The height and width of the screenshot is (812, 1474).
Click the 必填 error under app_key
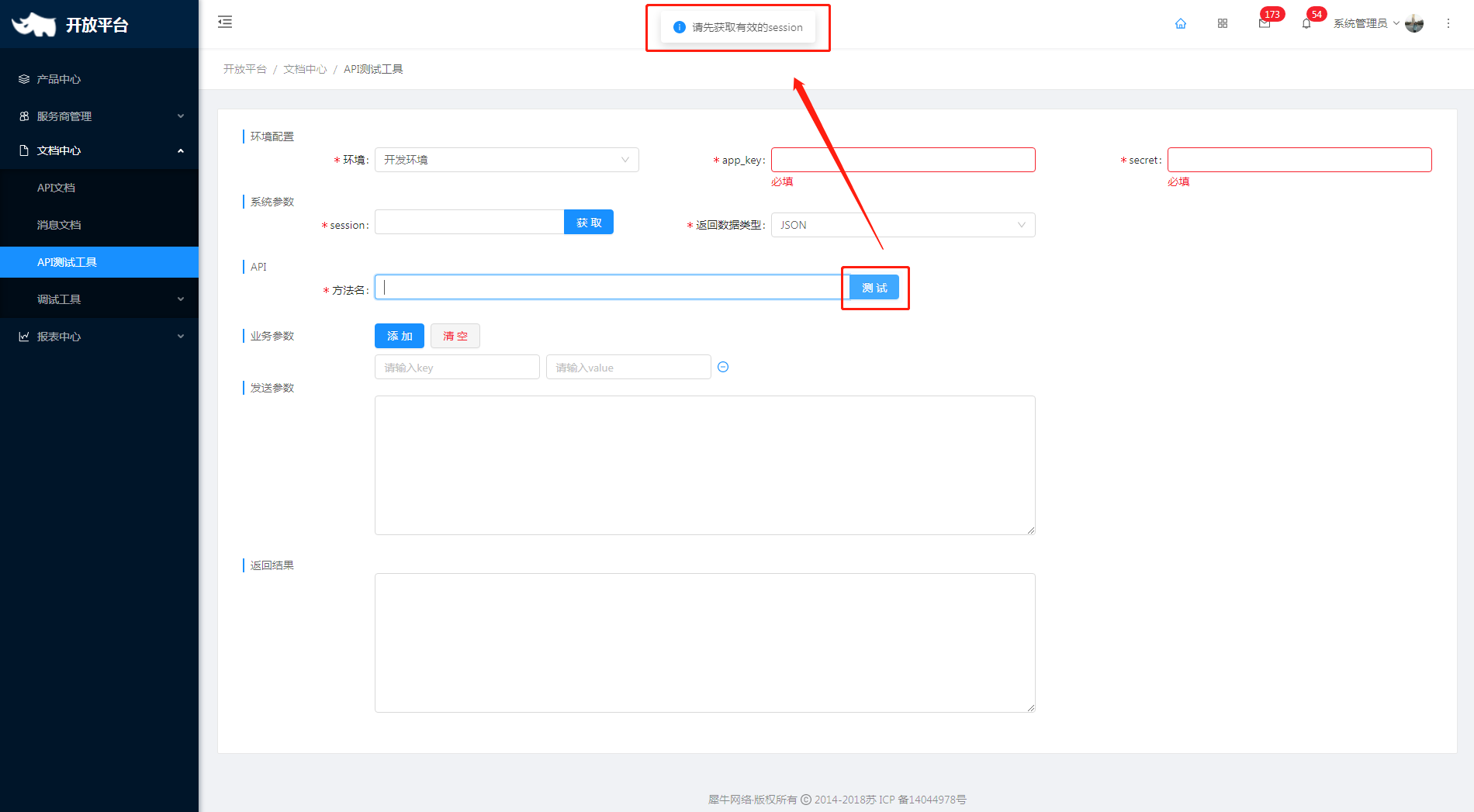pos(782,181)
